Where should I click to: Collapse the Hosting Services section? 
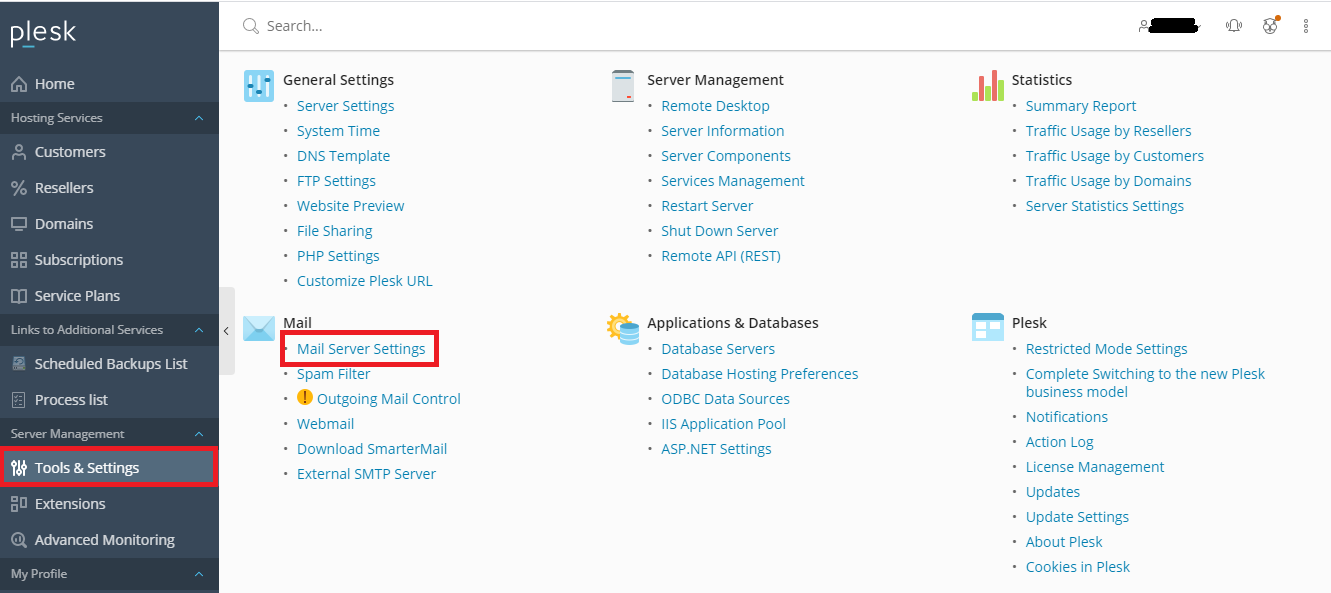click(198, 118)
